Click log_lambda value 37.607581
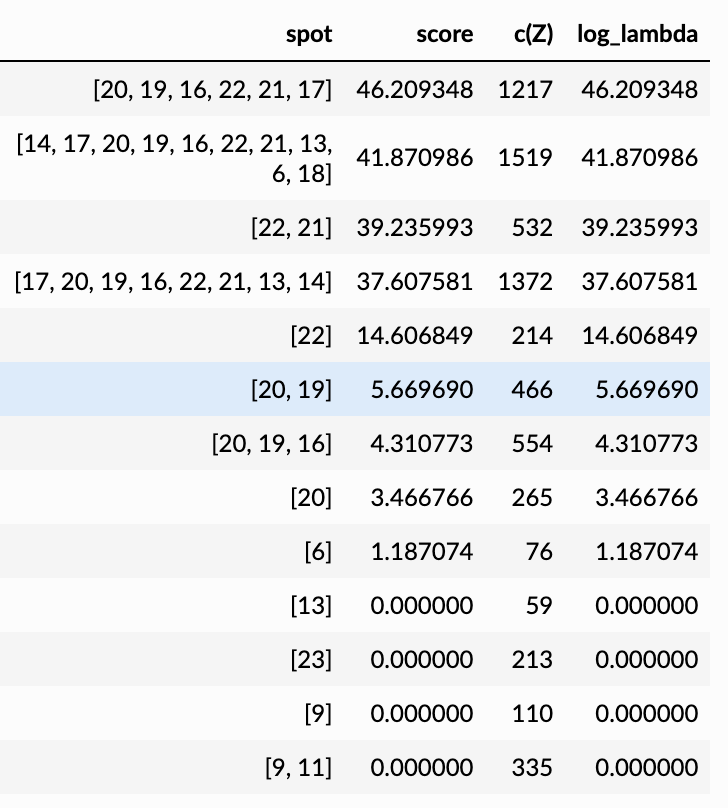Screen dimensions: 728x808 tap(639, 282)
